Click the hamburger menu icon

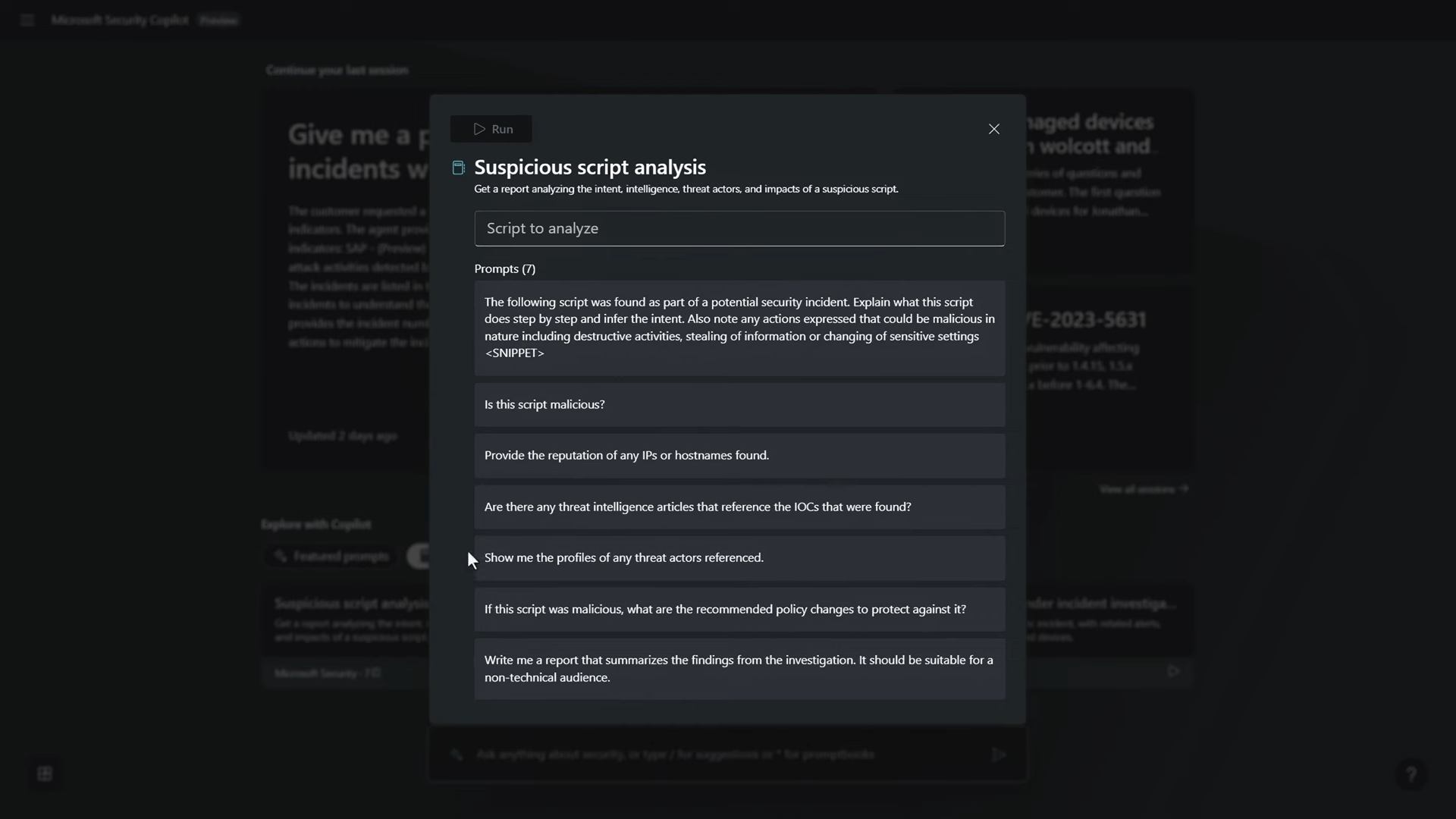pyautogui.click(x=28, y=20)
